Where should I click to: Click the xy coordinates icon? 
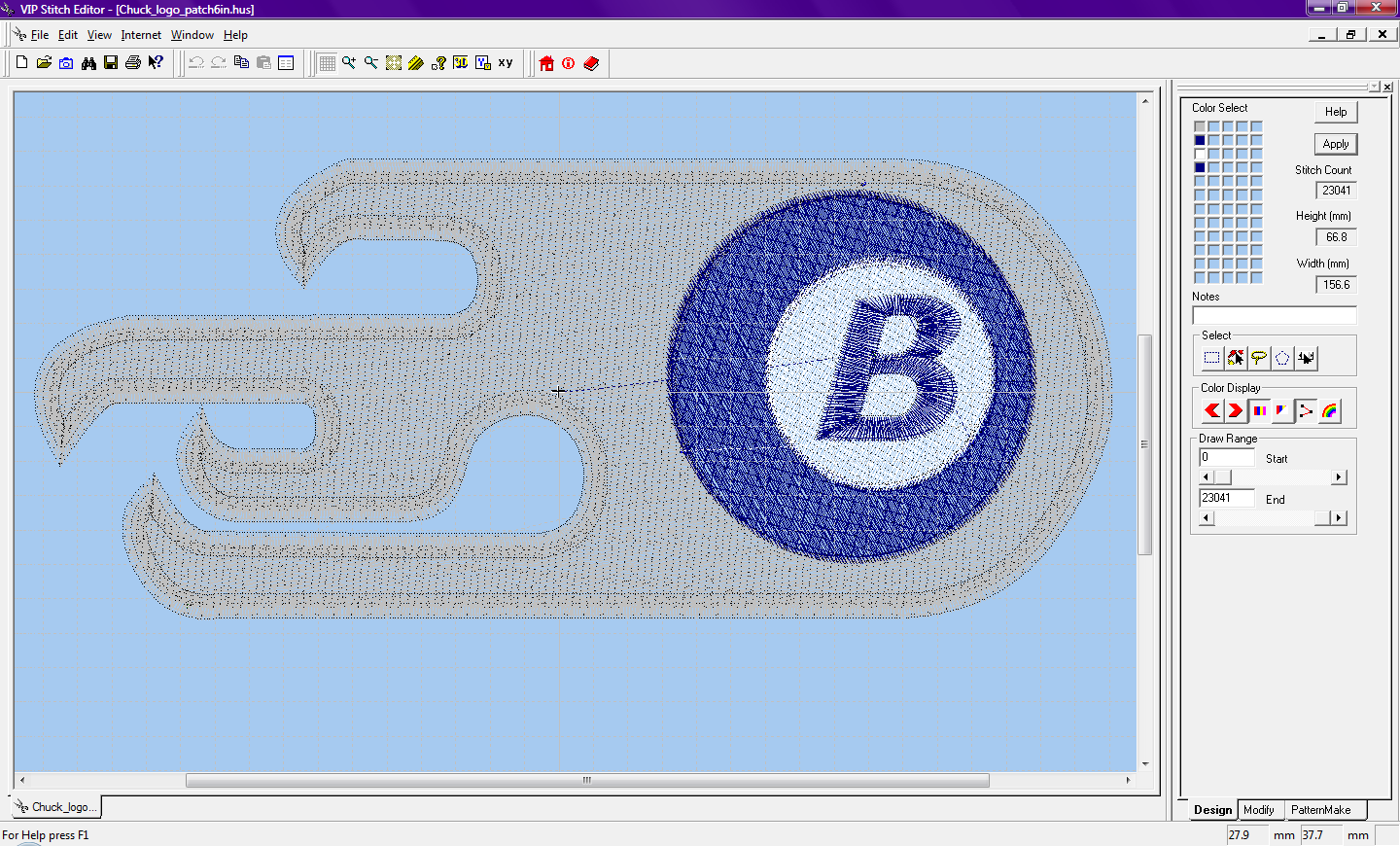point(506,63)
